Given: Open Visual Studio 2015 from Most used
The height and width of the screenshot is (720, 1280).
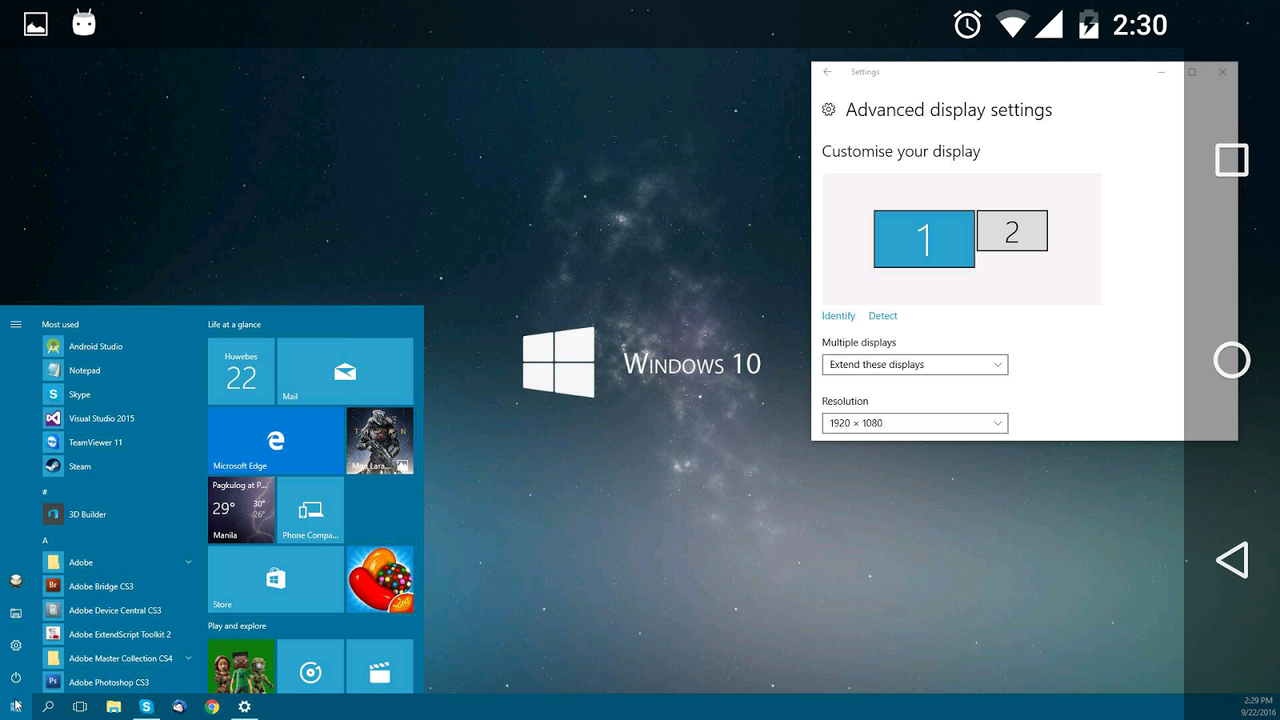Looking at the screenshot, I should 100,418.
